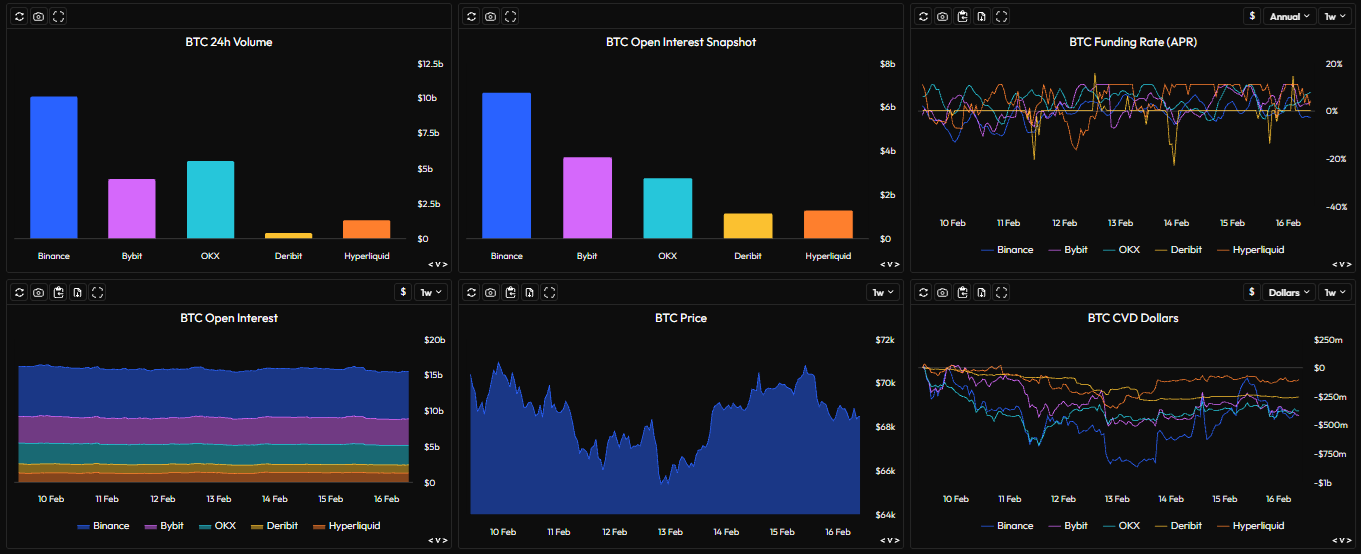Open the 1w timeframe dropdown on BTC Price
The image size is (1361, 554).
click(x=883, y=292)
